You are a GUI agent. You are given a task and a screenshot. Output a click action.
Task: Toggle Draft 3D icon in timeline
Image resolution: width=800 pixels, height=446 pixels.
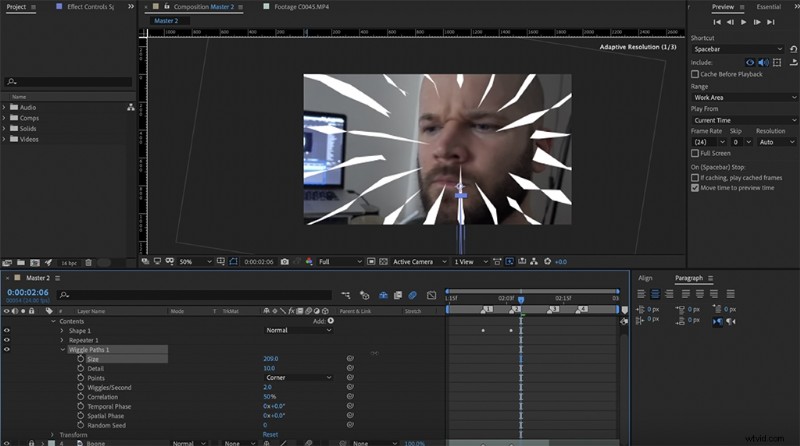pos(364,295)
